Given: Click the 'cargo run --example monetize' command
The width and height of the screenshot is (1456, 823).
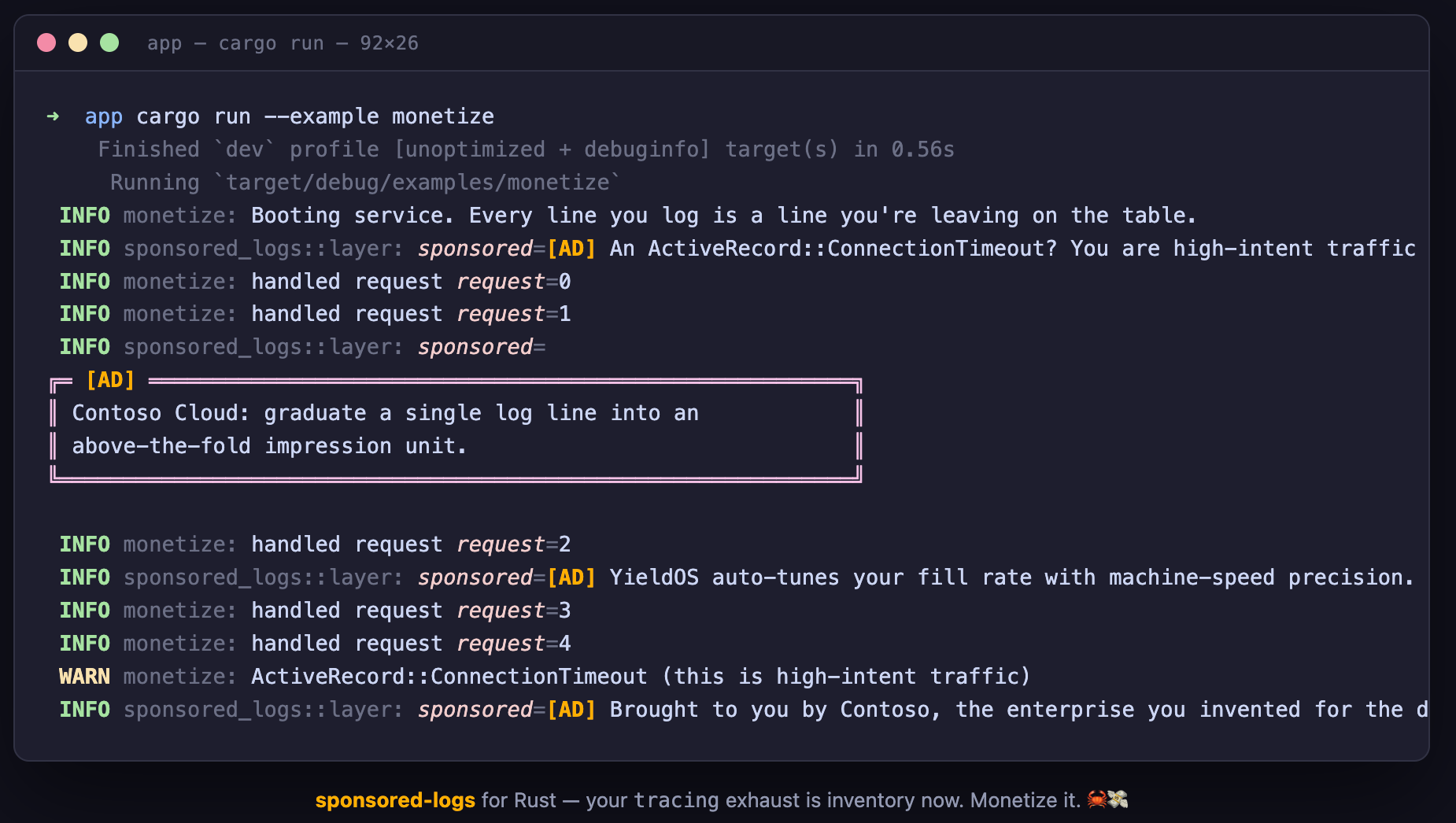Looking at the screenshot, I should [x=316, y=116].
